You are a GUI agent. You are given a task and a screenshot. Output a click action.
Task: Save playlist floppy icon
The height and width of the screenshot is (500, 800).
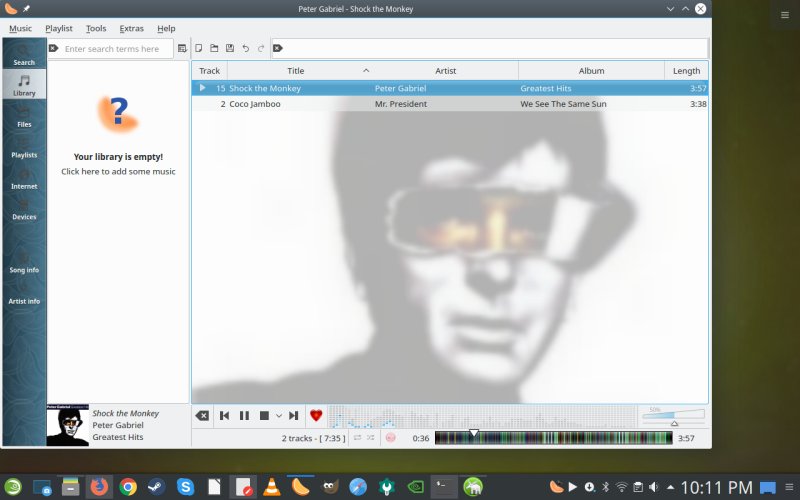click(x=230, y=48)
